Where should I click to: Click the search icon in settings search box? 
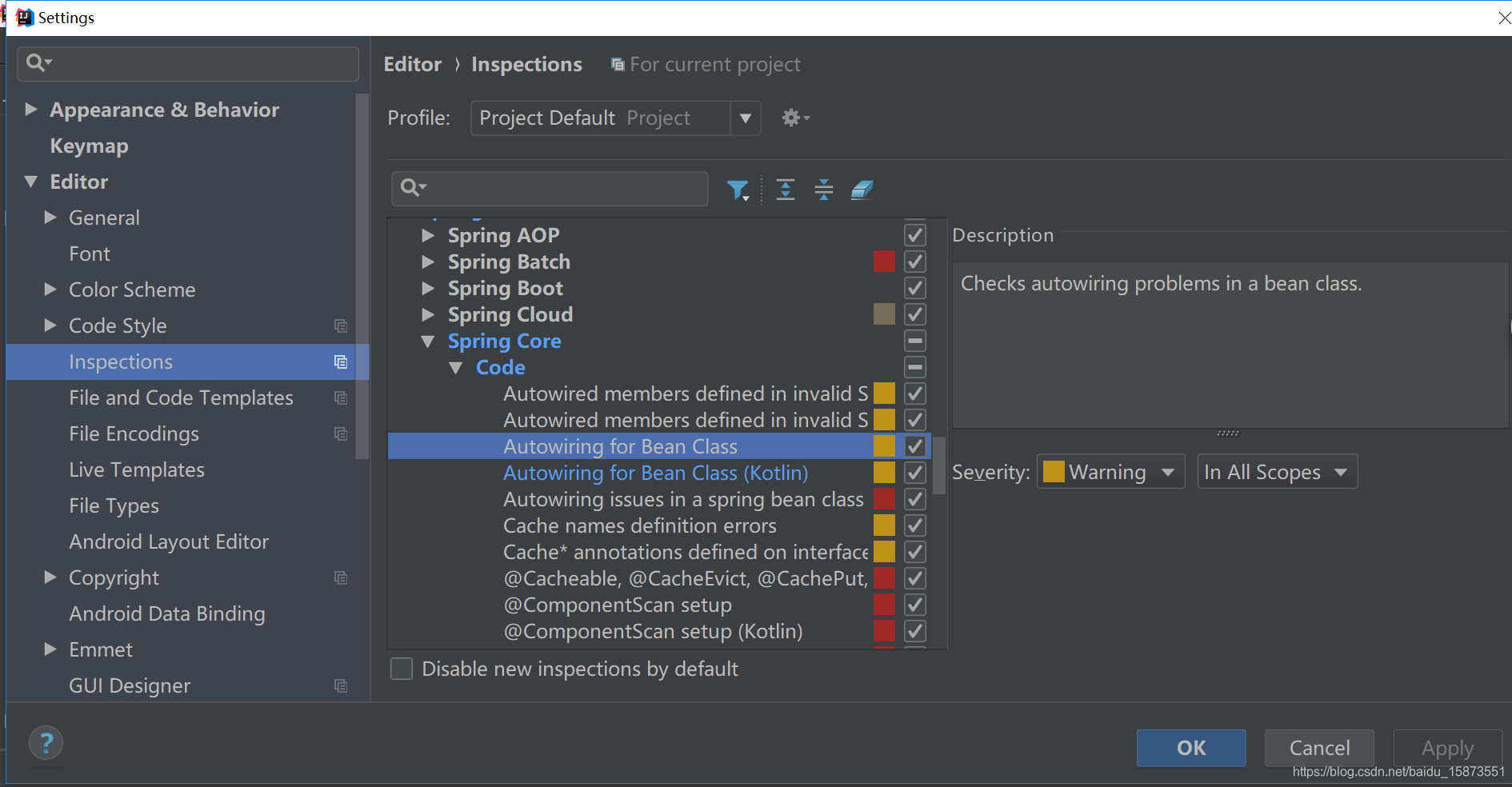pyautogui.click(x=38, y=62)
